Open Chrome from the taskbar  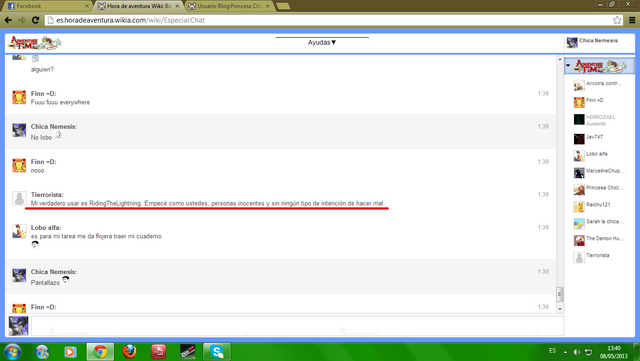click(x=100, y=352)
